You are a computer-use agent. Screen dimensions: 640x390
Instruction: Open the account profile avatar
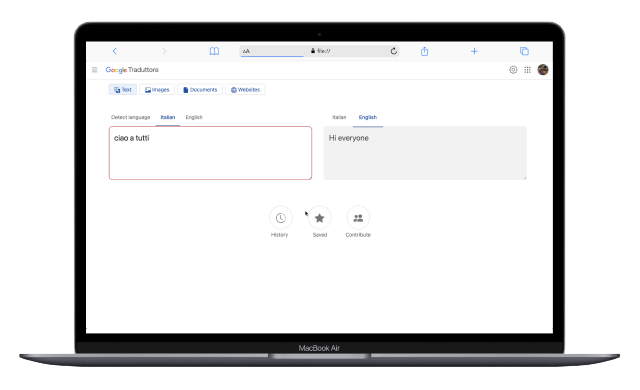pos(543,70)
